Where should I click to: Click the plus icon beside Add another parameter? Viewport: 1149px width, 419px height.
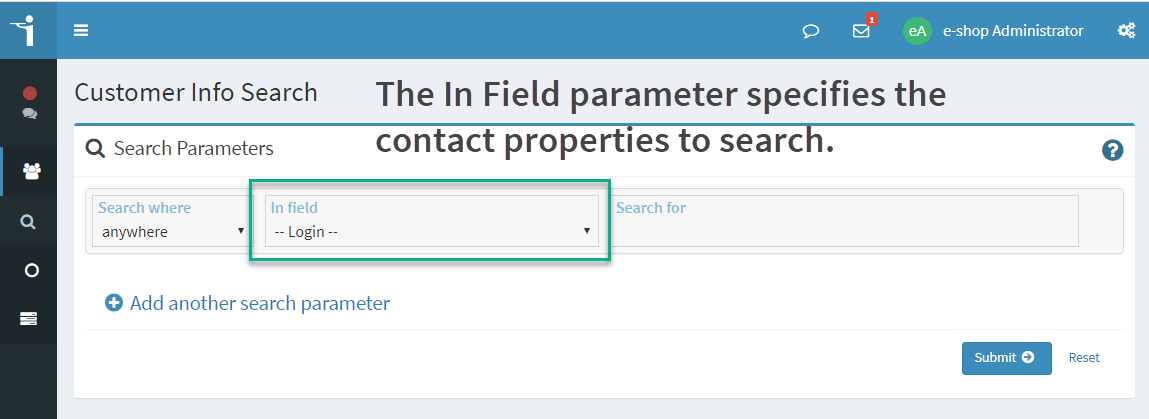point(114,303)
